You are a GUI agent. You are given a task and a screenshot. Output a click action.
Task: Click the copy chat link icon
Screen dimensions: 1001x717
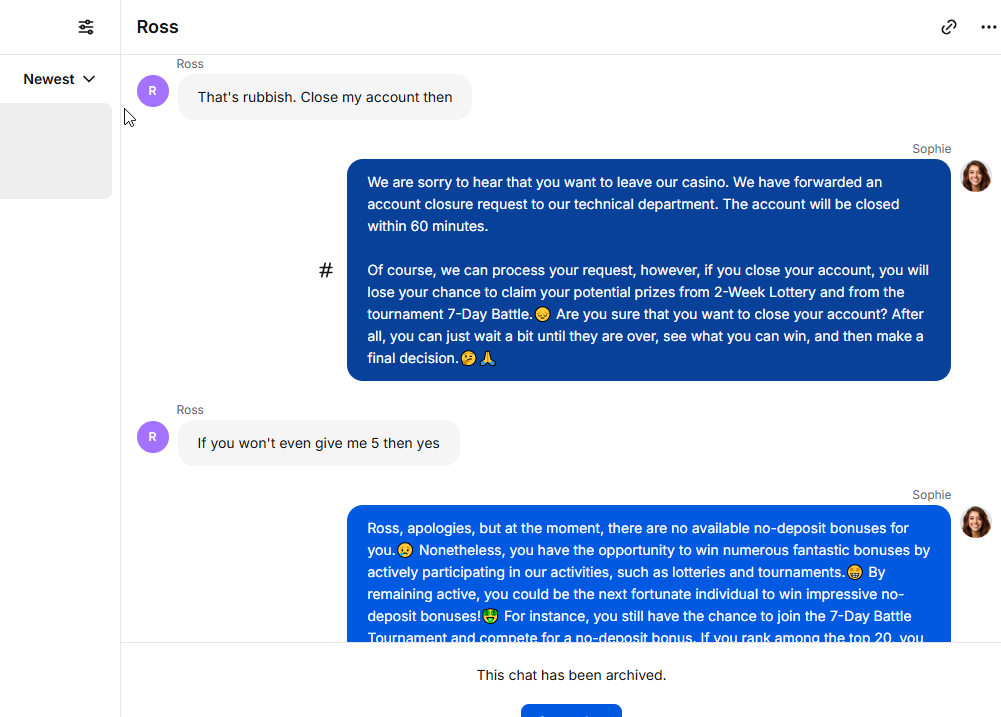pyautogui.click(x=949, y=27)
